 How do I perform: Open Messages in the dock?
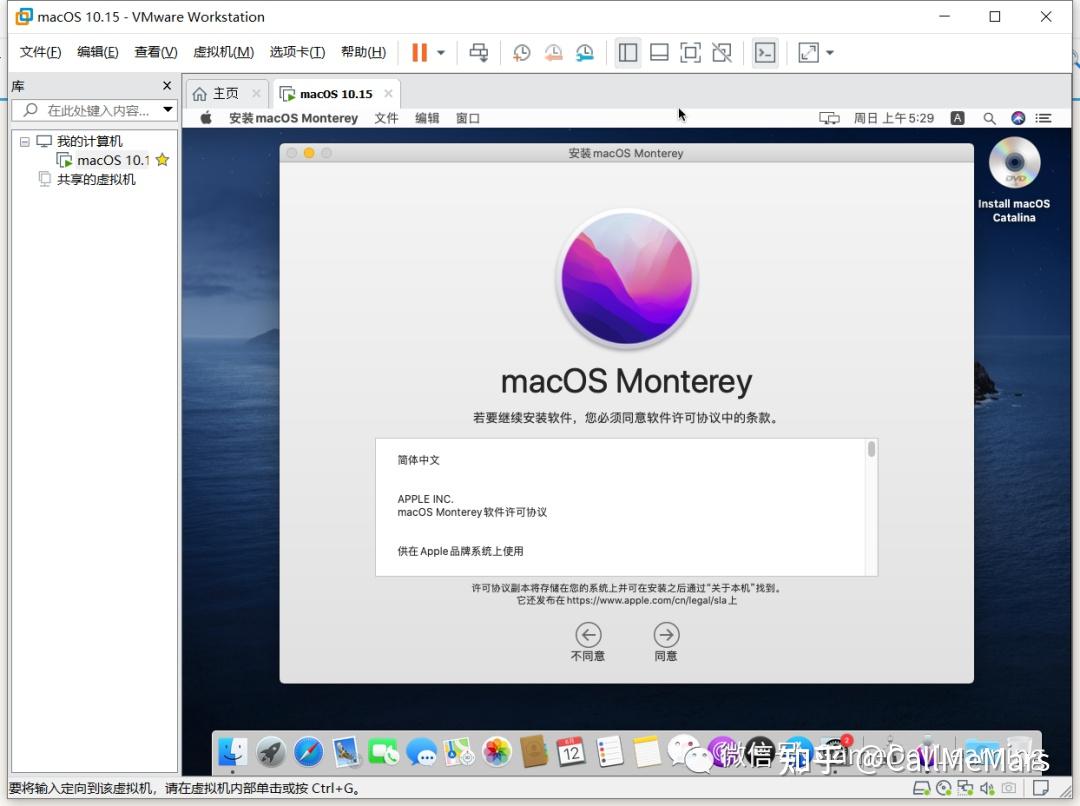click(x=421, y=752)
